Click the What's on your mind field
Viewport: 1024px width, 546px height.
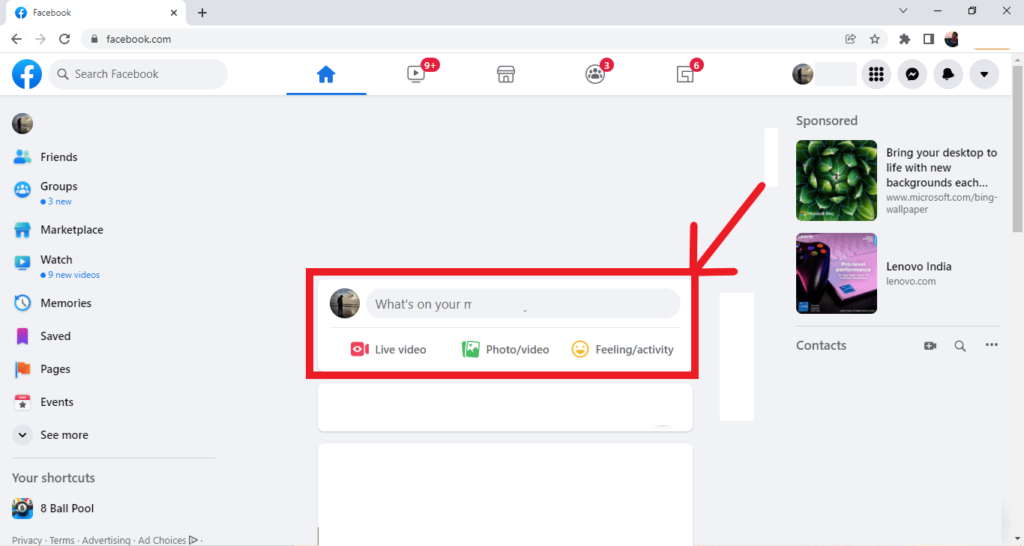coord(522,304)
